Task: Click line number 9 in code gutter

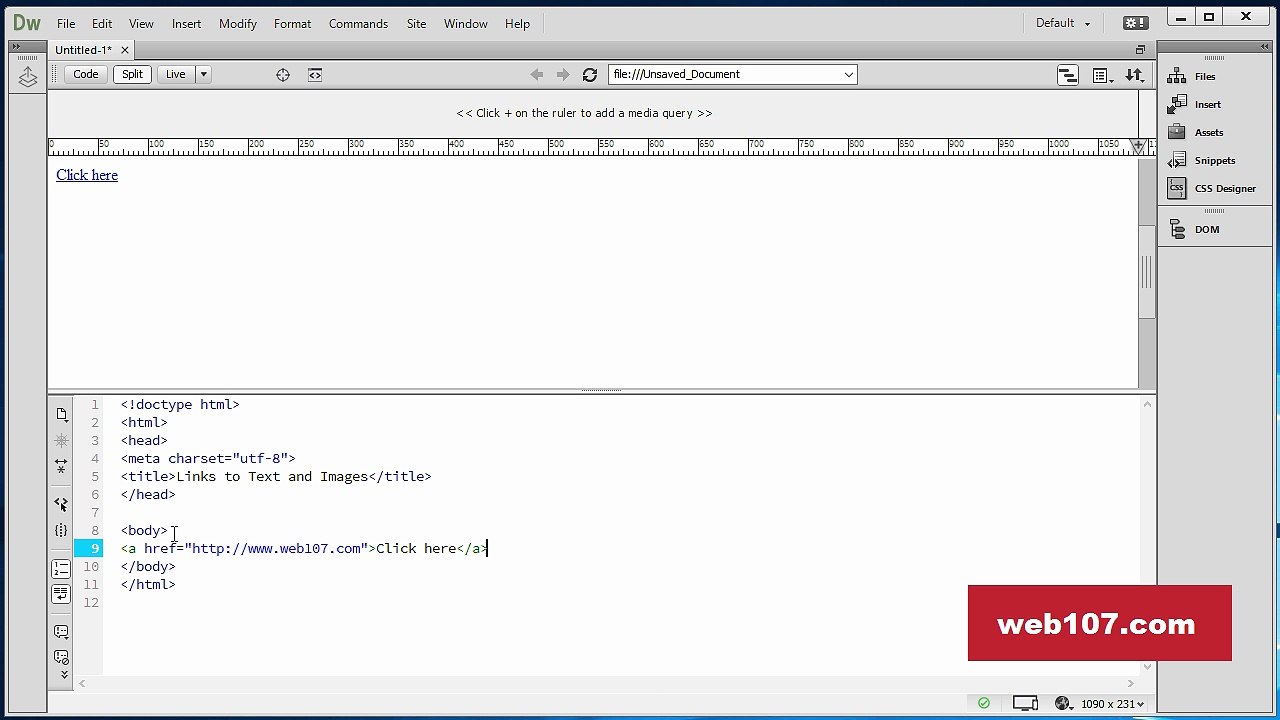Action: pyautogui.click(x=95, y=548)
